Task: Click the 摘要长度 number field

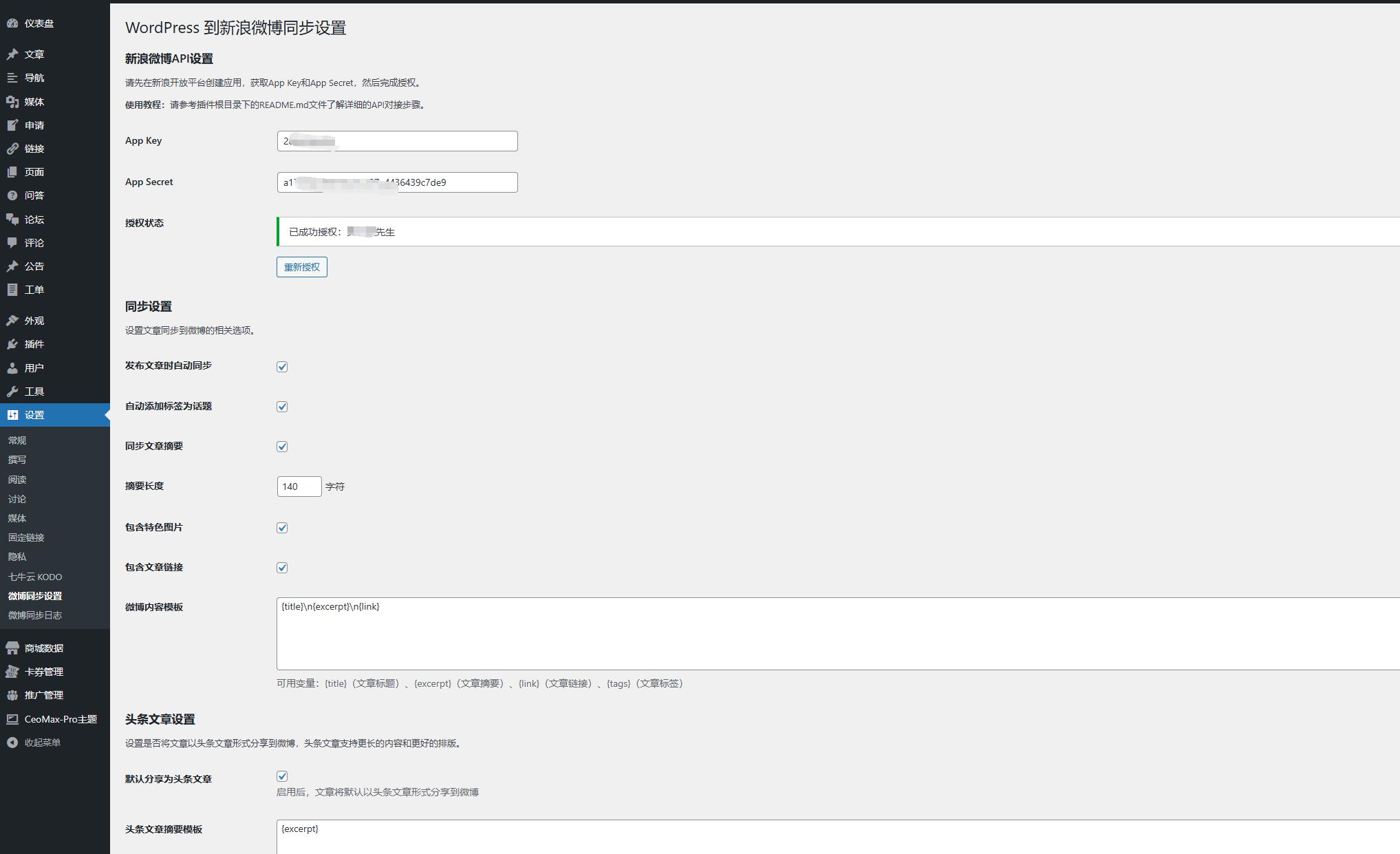Action: (299, 487)
